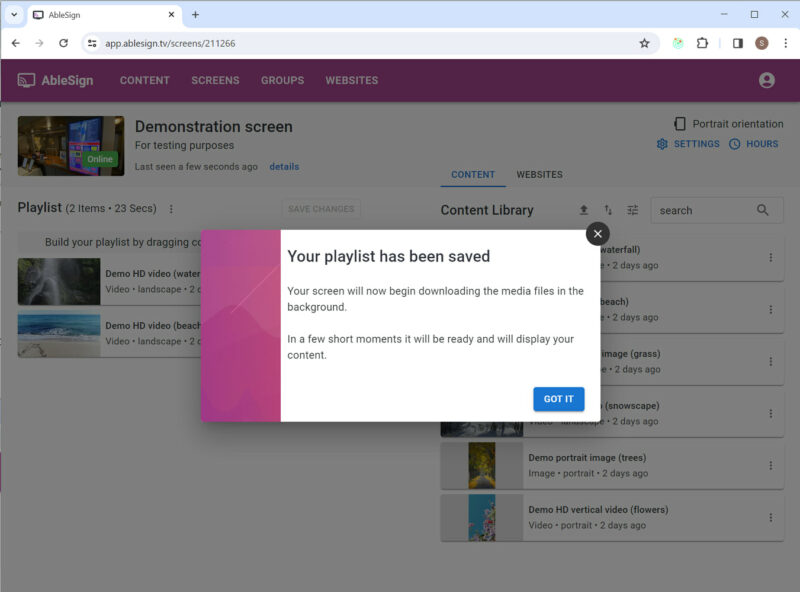Open the Playlist options menu
Viewport: 800px width, 592px height.
pyautogui.click(x=171, y=209)
